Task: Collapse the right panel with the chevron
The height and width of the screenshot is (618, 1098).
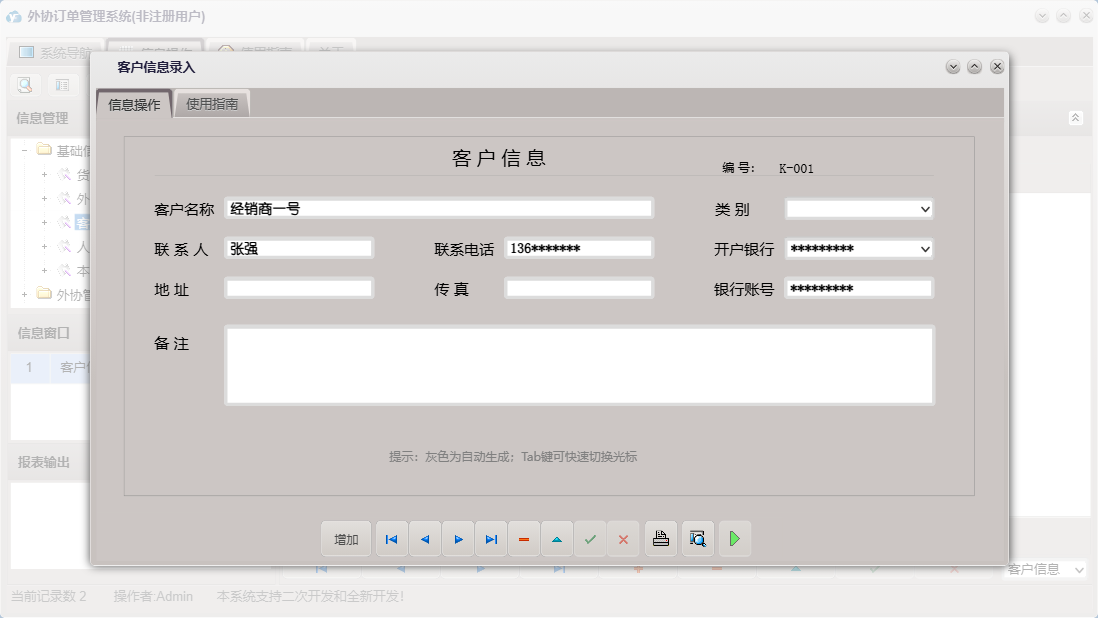Action: coord(1076,117)
